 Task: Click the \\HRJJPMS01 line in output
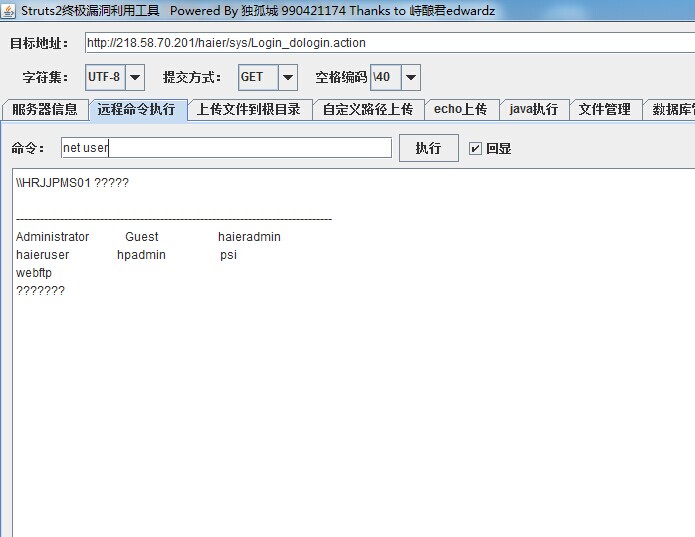72,183
